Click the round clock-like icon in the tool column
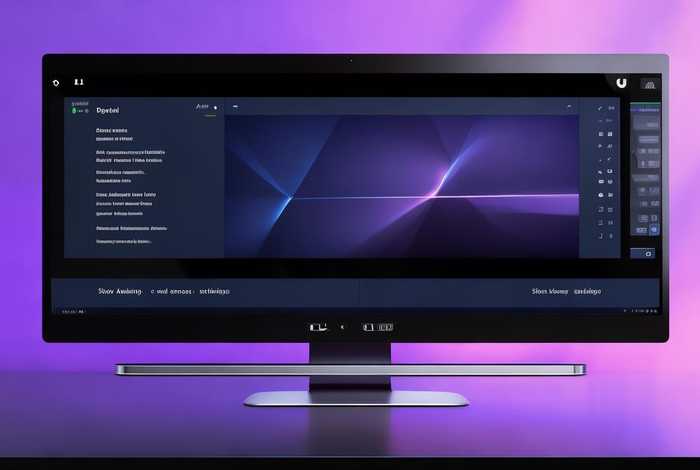This screenshot has width=700, height=470. 601,195
